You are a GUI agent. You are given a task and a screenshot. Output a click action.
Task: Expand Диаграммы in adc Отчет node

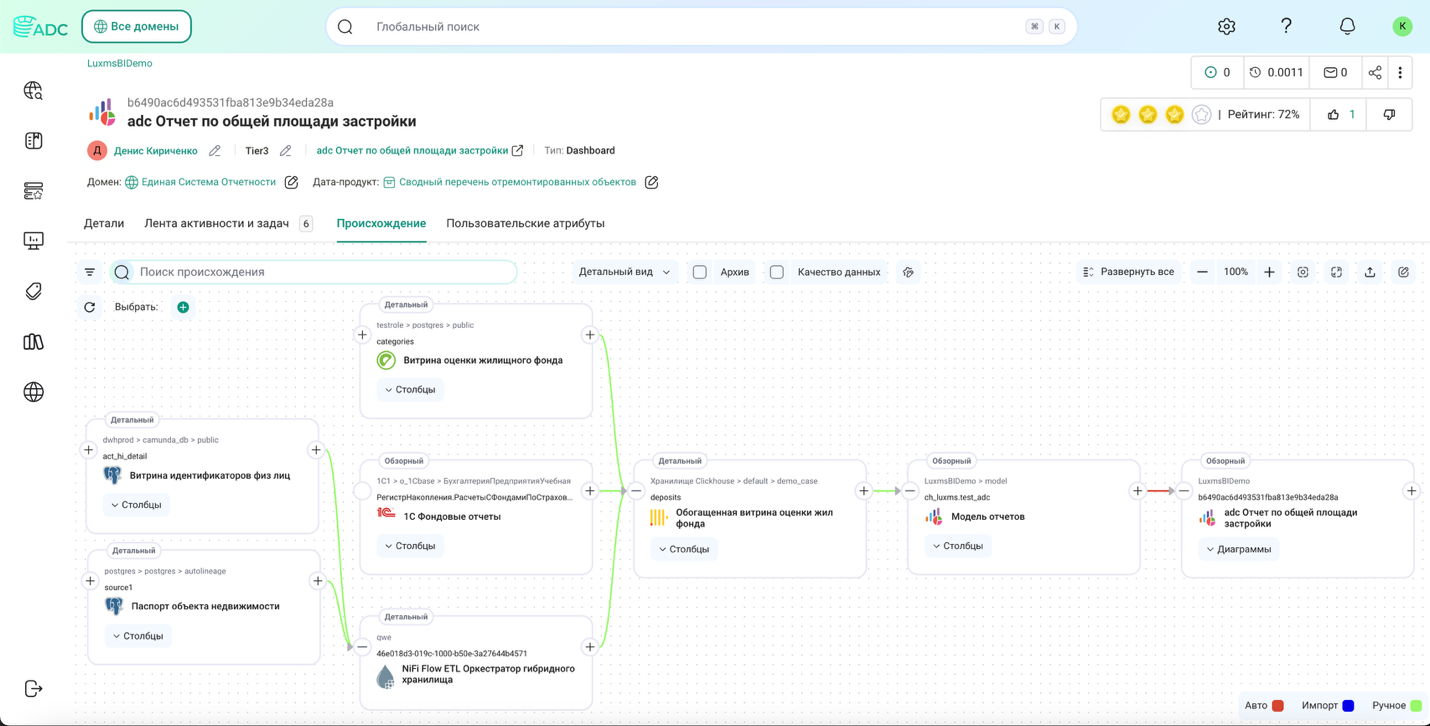click(x=1238, y=549)
